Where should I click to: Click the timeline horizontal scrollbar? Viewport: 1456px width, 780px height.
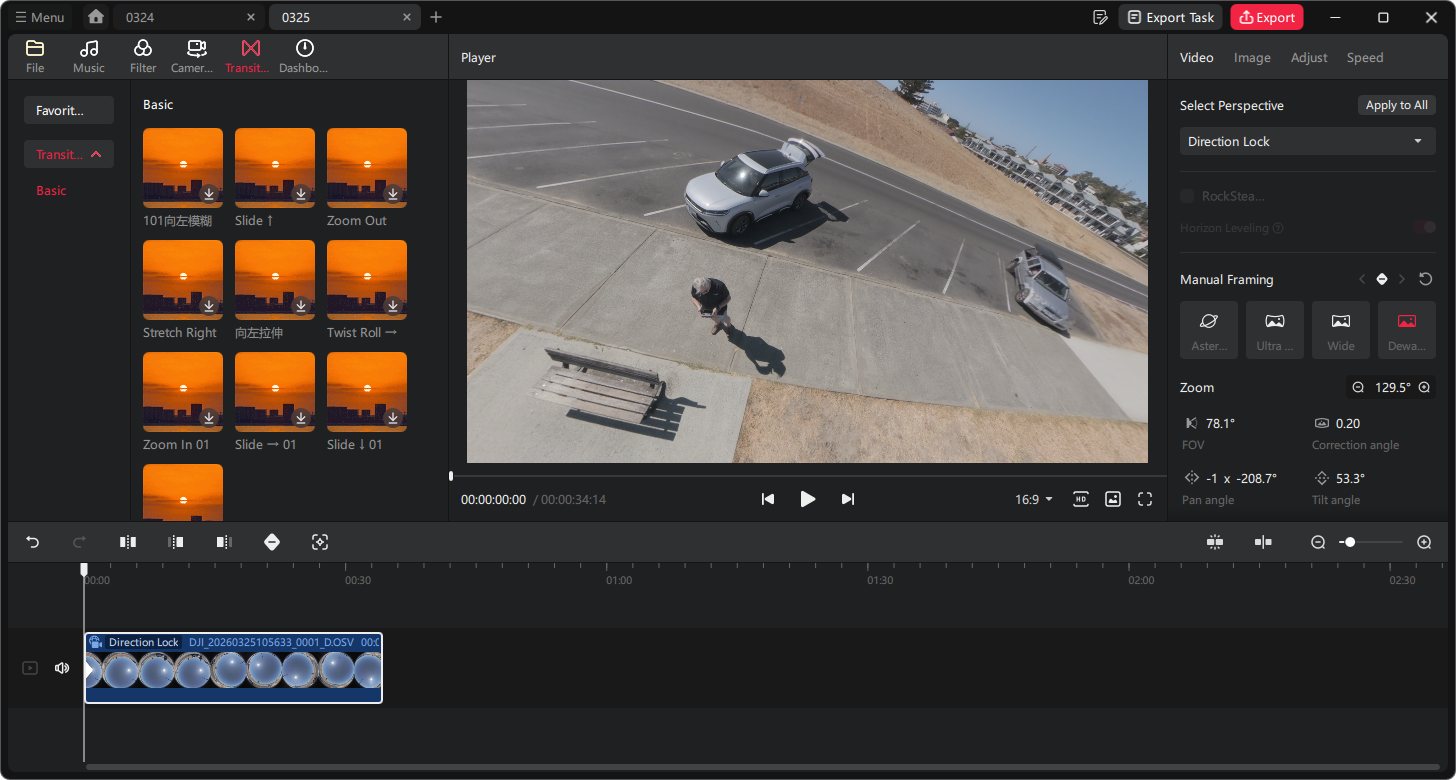(x=762, y=767)
